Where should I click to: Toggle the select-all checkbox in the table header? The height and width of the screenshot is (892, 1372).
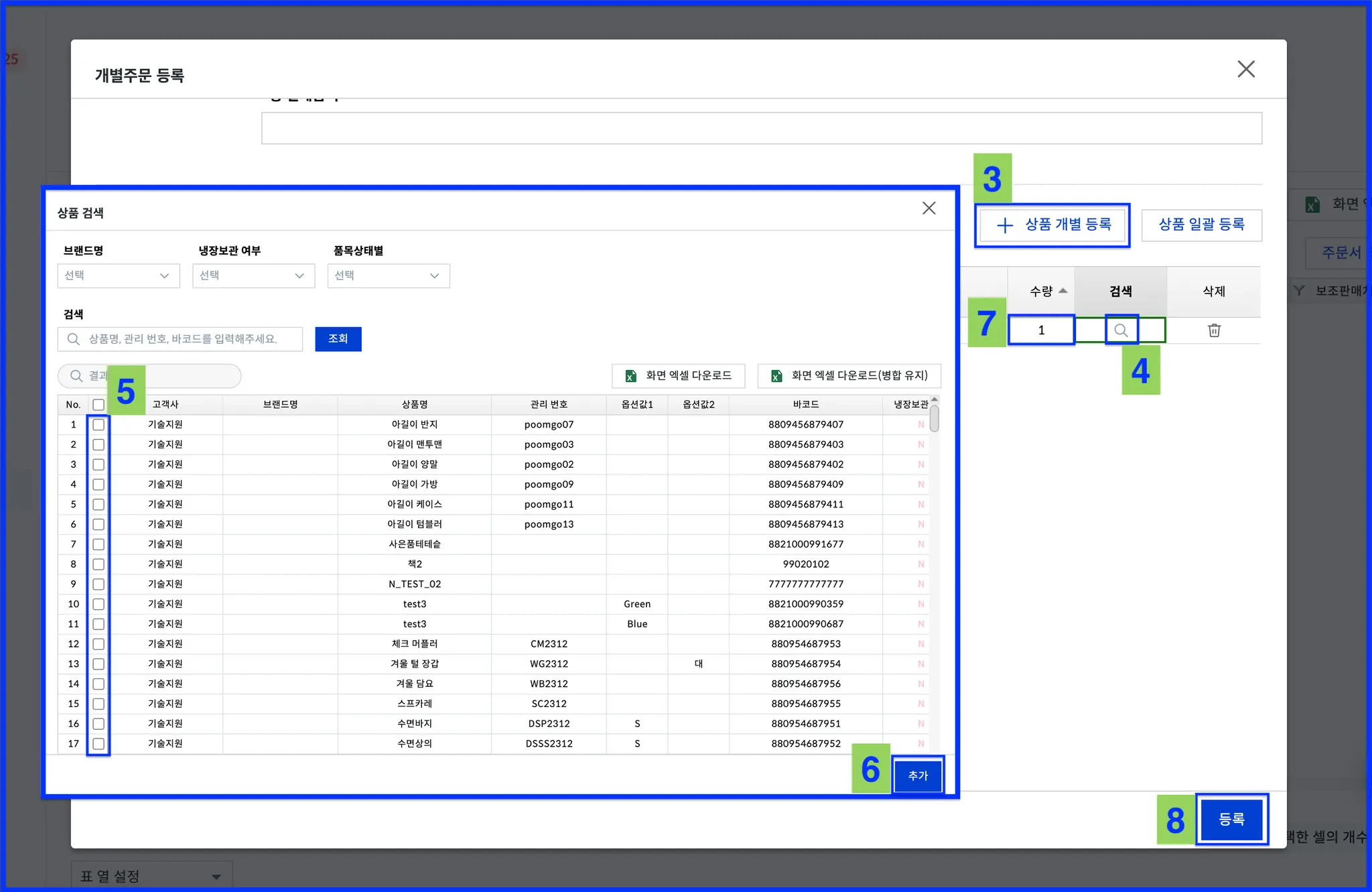tap(98, 405)
